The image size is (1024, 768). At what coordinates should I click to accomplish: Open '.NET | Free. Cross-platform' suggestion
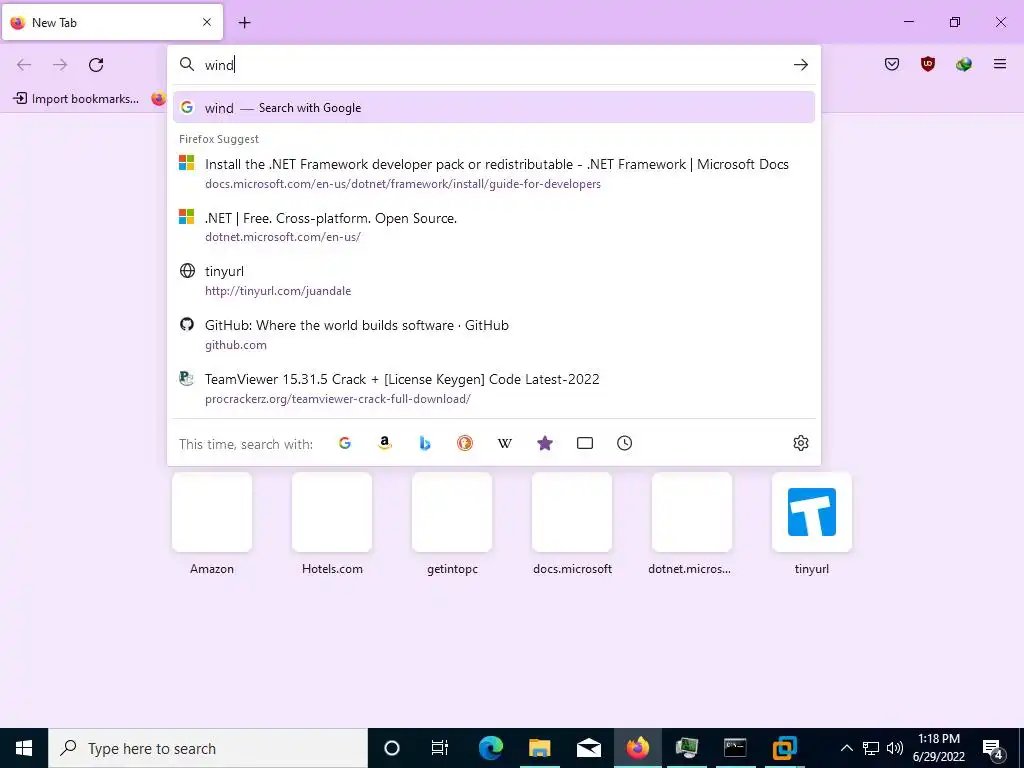[x=494, y=227]
